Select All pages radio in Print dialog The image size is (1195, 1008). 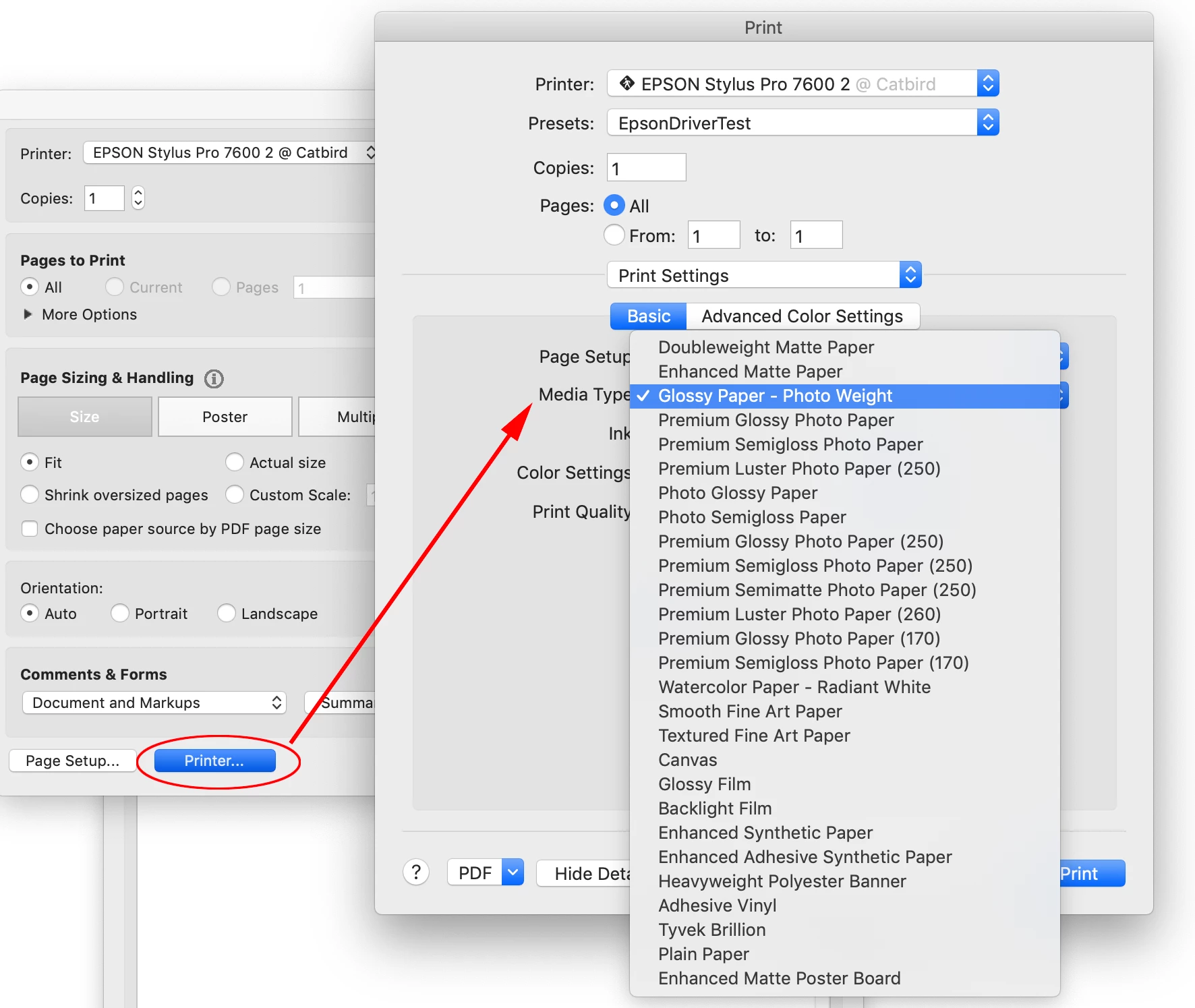(614, 205)
